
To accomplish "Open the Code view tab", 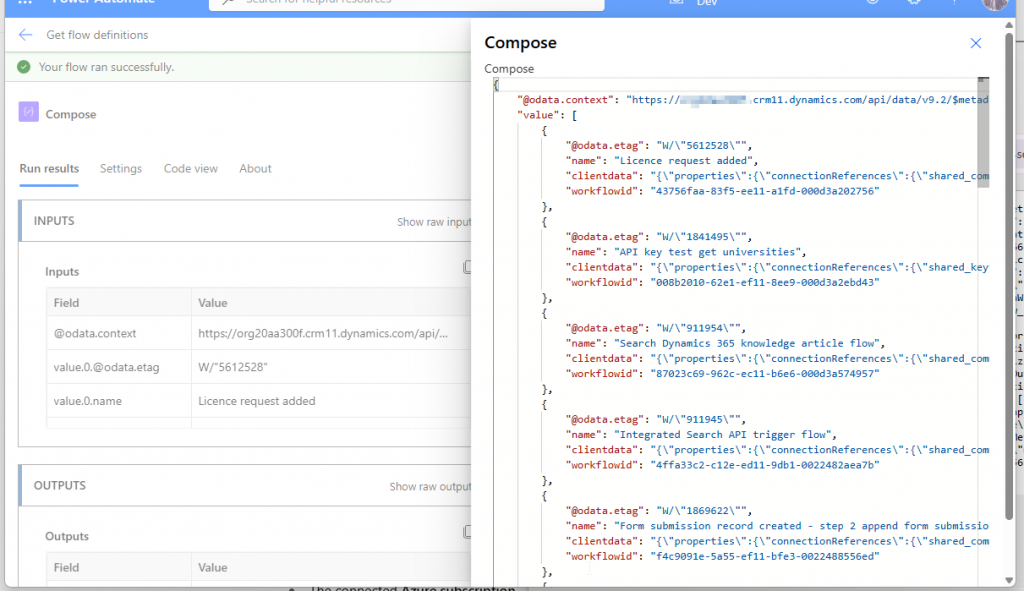I will pyautogui.click(x=191, y=169).
